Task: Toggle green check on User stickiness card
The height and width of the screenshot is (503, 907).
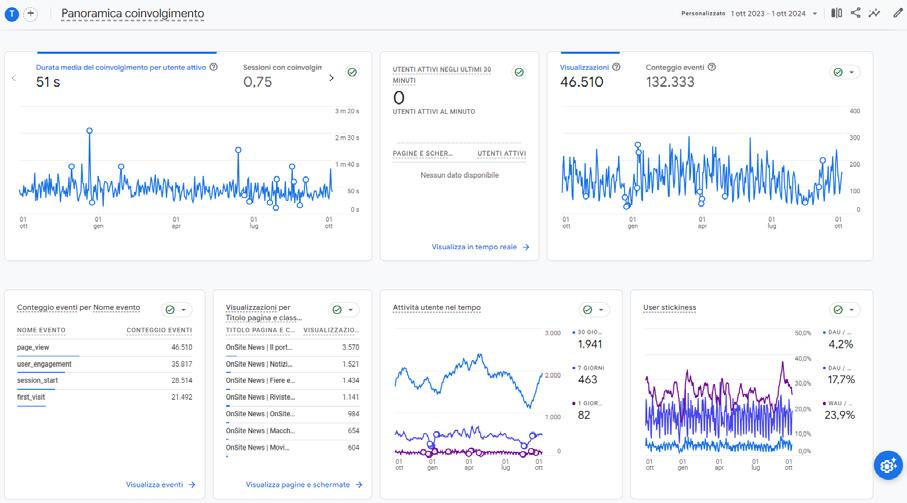Action: point(838,310)
